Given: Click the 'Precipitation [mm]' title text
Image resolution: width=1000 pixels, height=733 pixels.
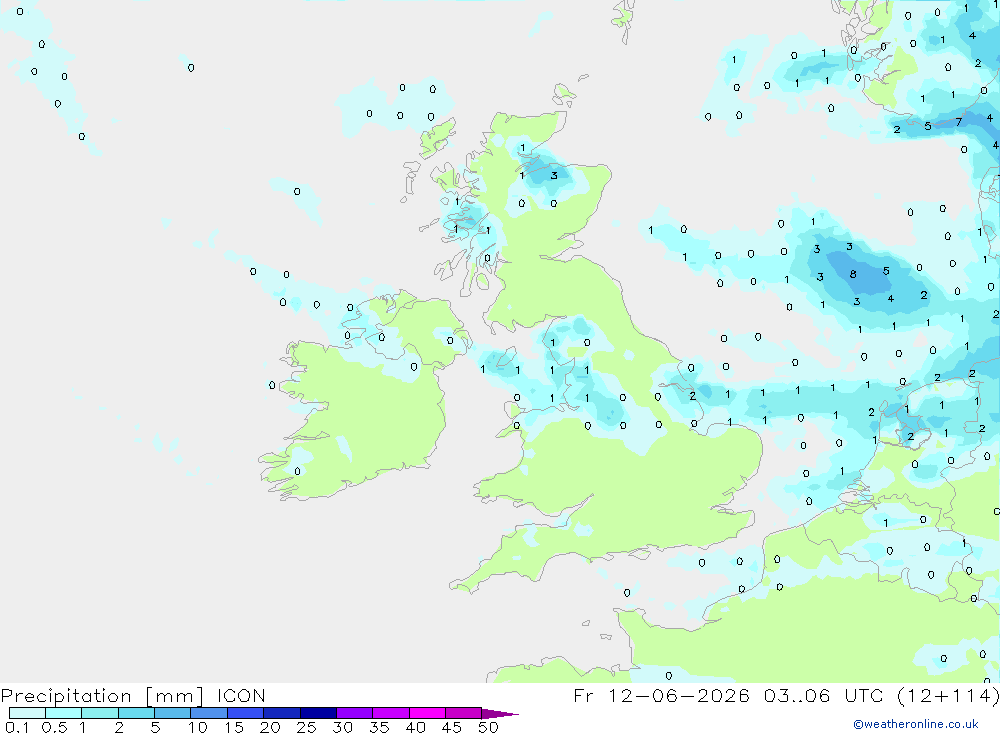Looking at the screenshot, I should tap(102, 696).
